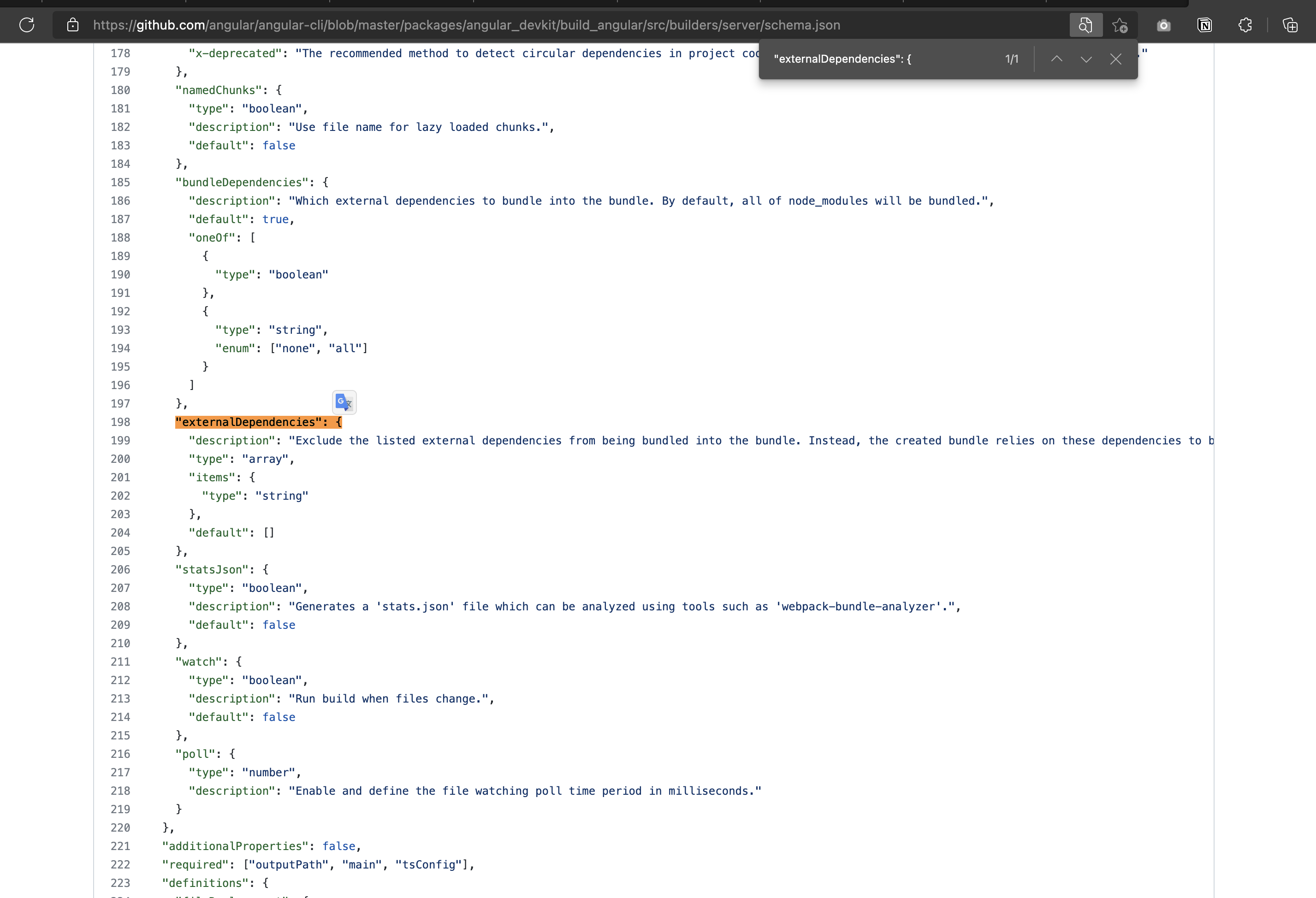Close the find on page bar
The image size is (1316, 898).
pyautogui.click(x=1115, y=59)
